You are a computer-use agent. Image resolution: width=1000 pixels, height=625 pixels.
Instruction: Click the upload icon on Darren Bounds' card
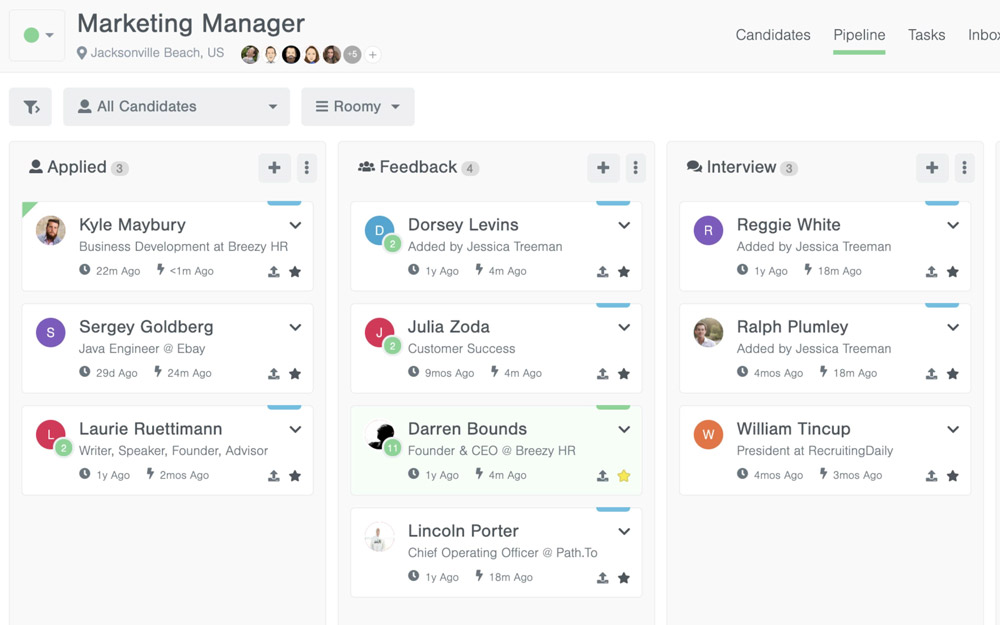(603, 476)
